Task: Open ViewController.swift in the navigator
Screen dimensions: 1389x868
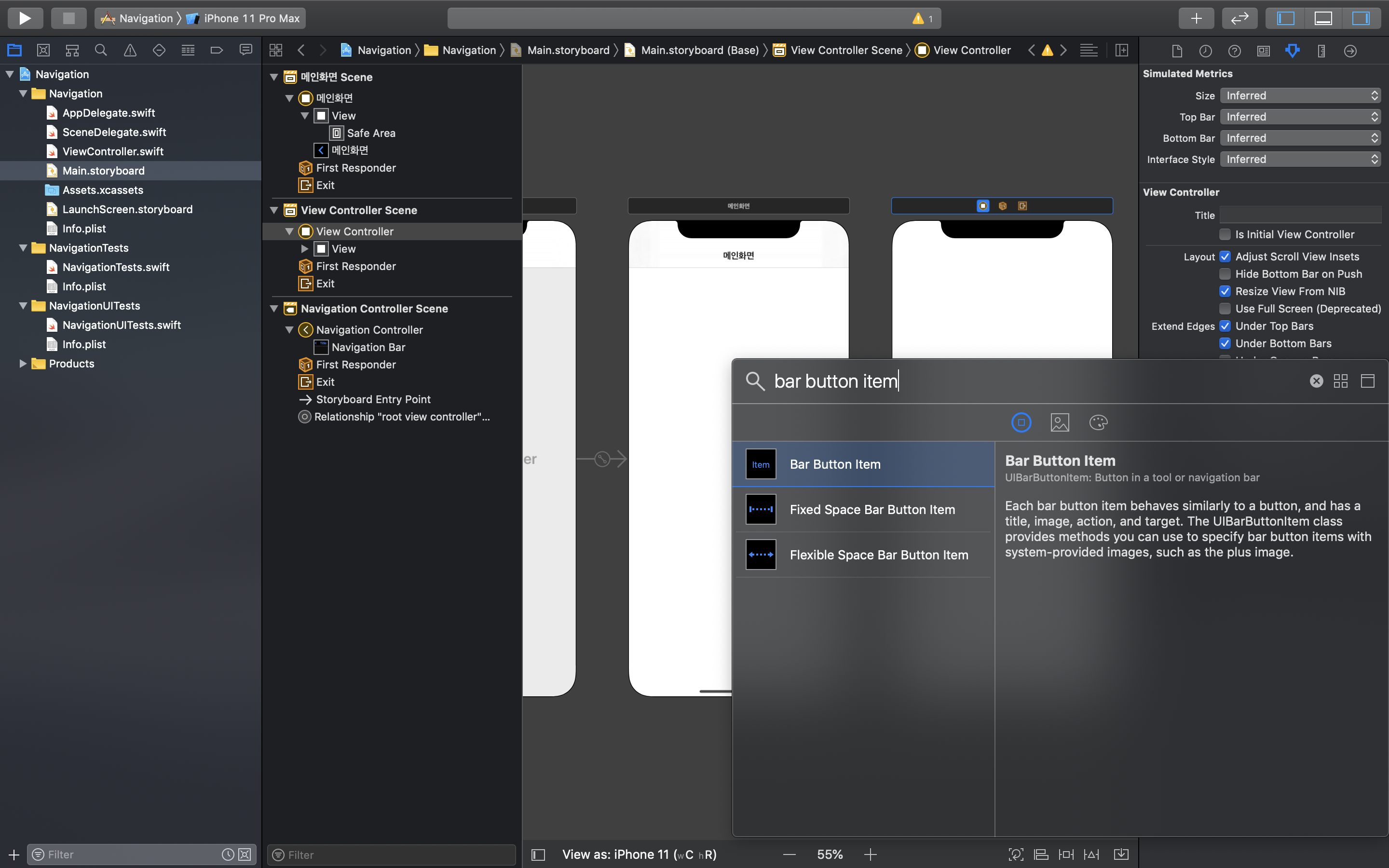Action: (112, 151)
